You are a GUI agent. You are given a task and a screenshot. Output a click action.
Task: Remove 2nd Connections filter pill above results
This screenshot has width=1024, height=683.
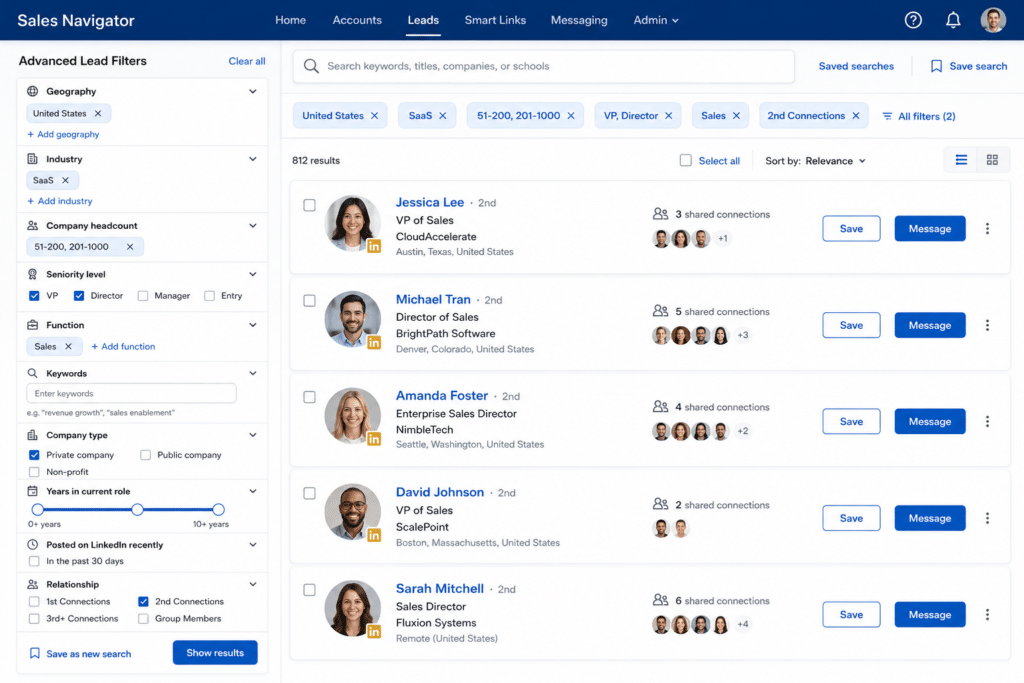pyautogui.click(x=856, y=116)
